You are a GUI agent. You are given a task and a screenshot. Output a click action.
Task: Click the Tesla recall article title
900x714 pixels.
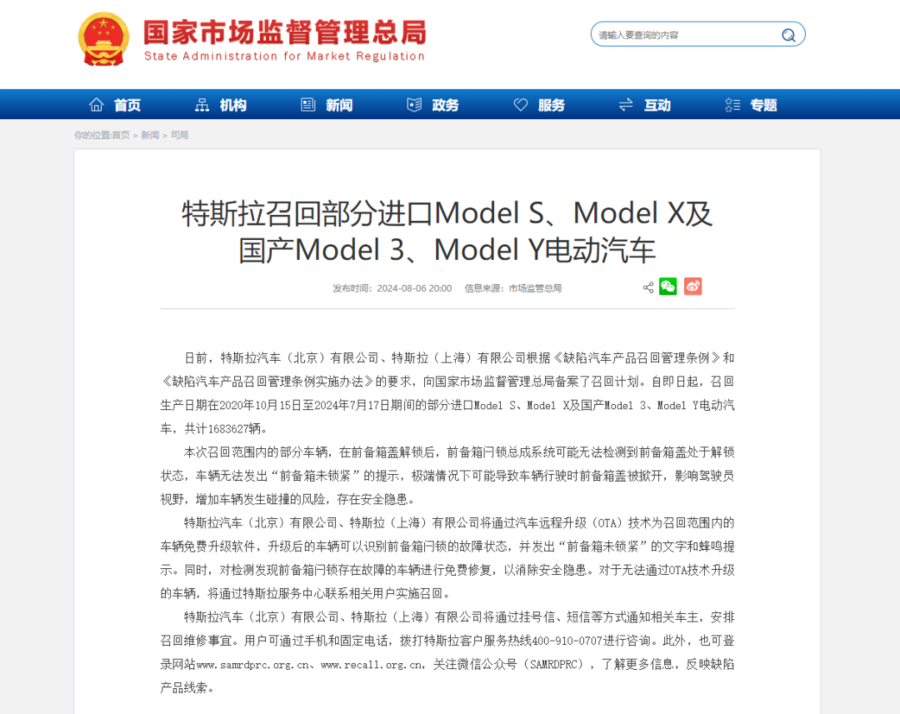coord(447,231)
